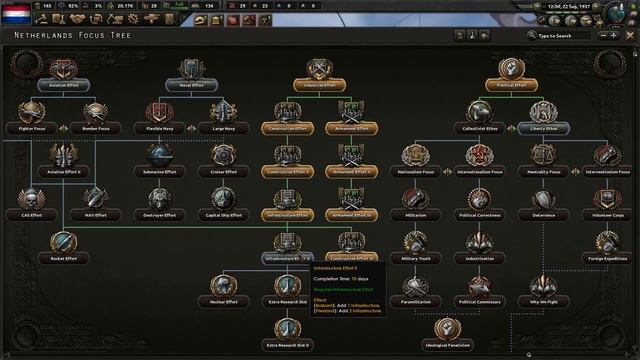Select the Foreign Expeditions focus
Viewport: 640px width, 360px height.
coord(608,248)
